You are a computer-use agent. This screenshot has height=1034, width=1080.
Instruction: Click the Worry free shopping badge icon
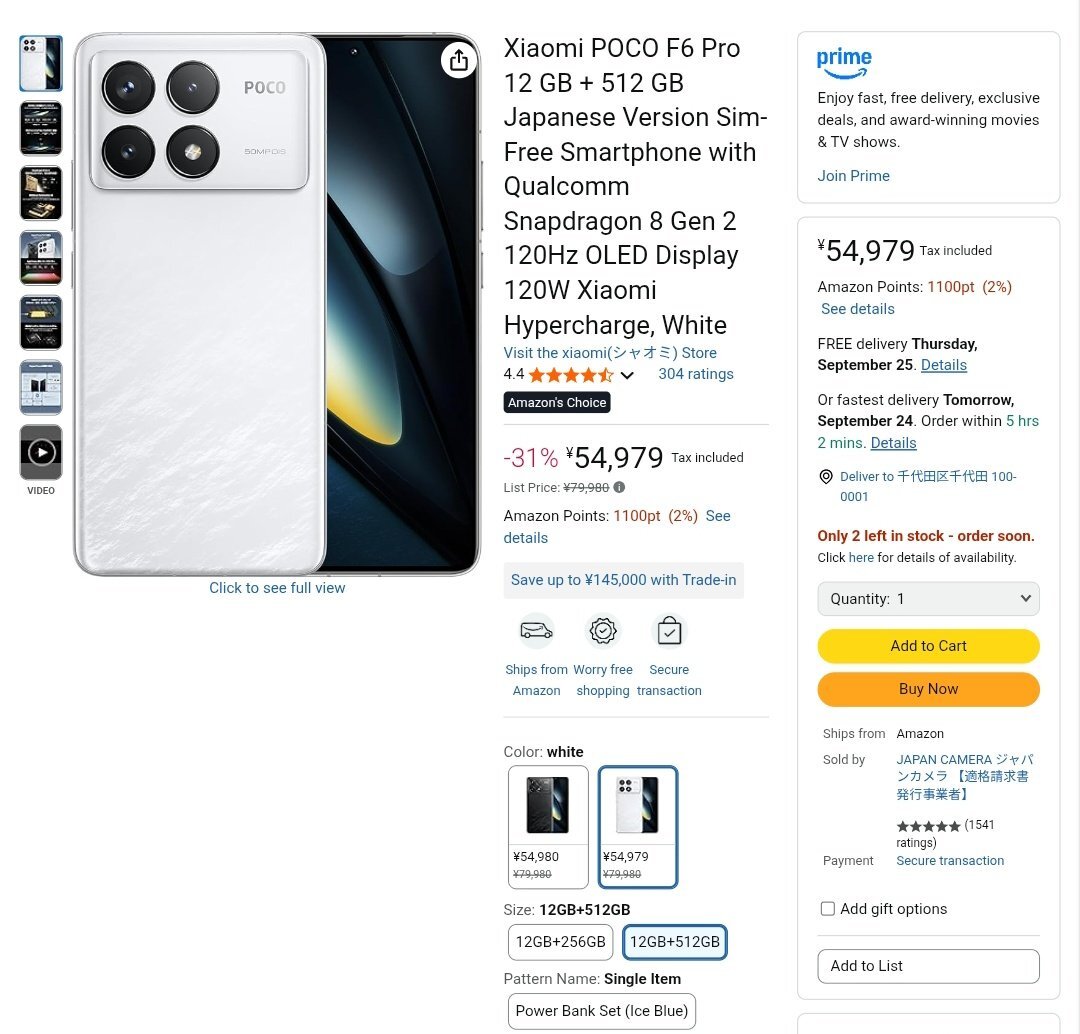tap(603, 631)
